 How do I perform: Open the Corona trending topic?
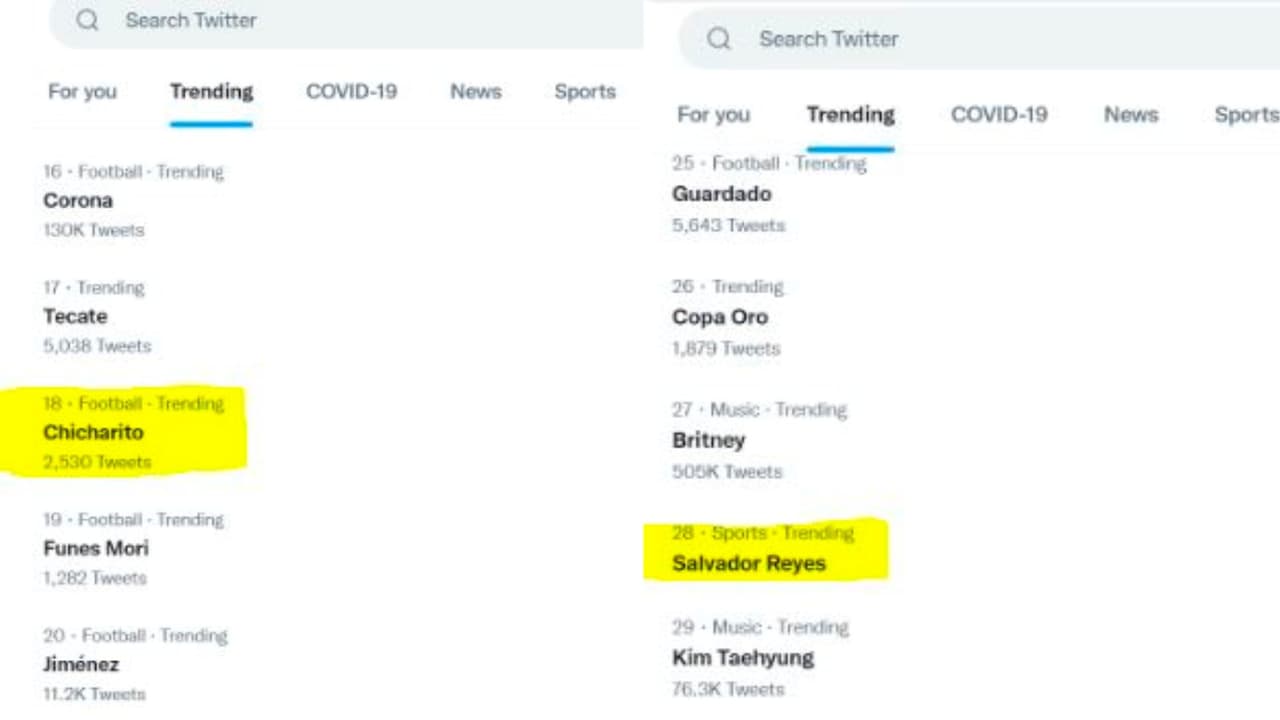click(x=78, y=200)
